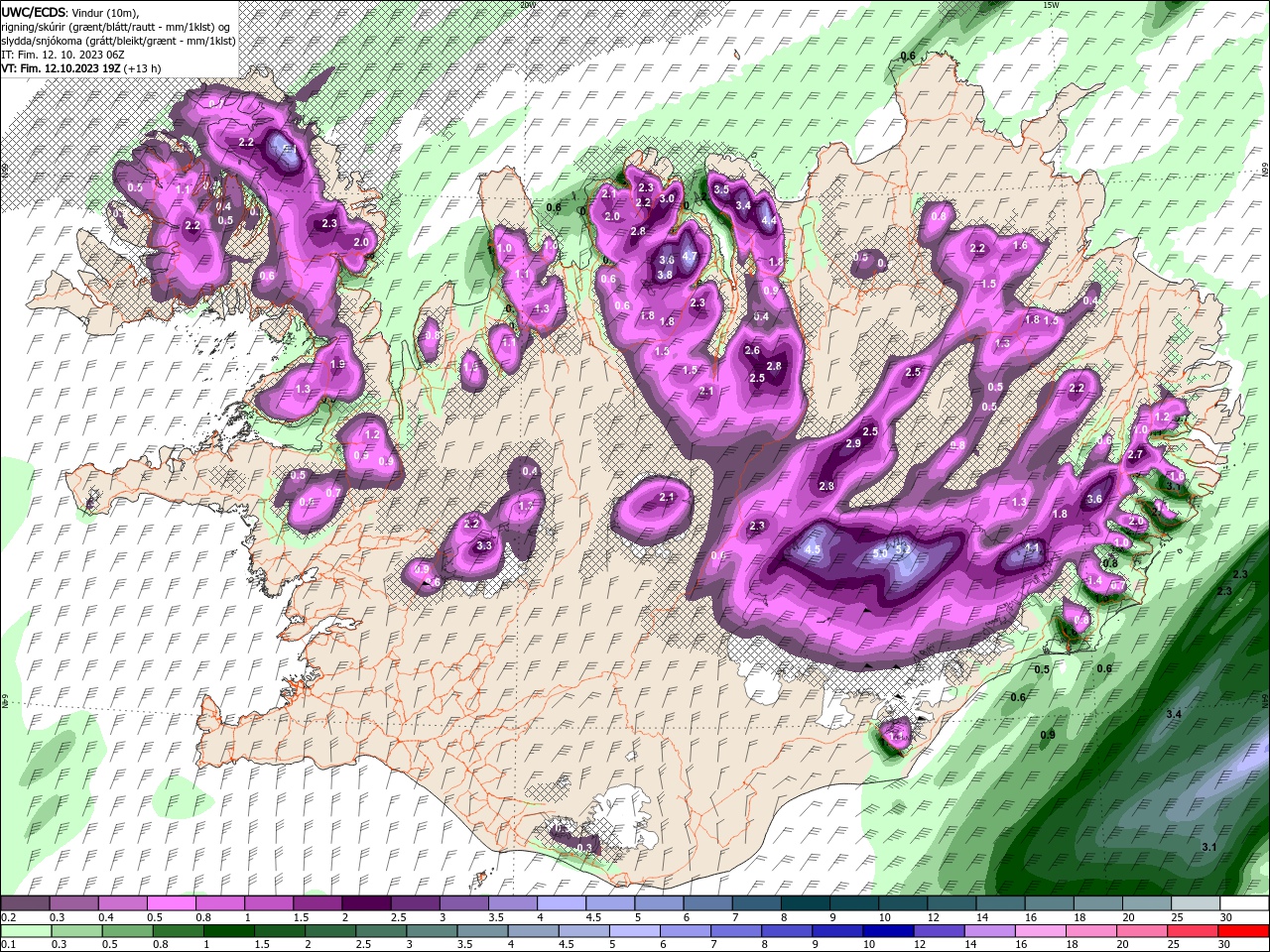Click the 'UWC/ECDS: Vindur (10m)' title line
1270x952 pixels.
(x=70, y=11)
